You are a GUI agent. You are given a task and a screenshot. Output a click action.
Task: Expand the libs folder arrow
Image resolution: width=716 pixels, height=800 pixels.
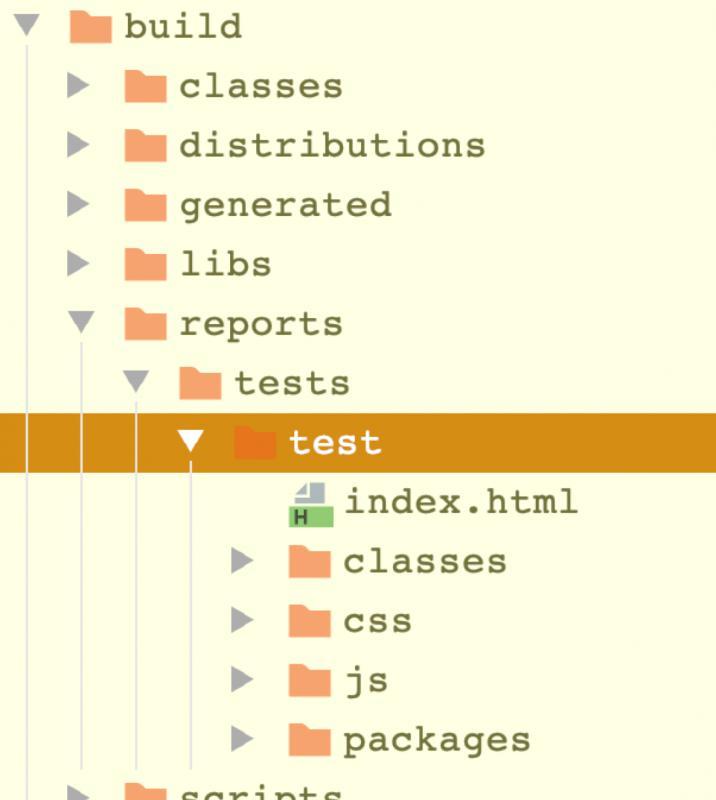coord(78,265)
